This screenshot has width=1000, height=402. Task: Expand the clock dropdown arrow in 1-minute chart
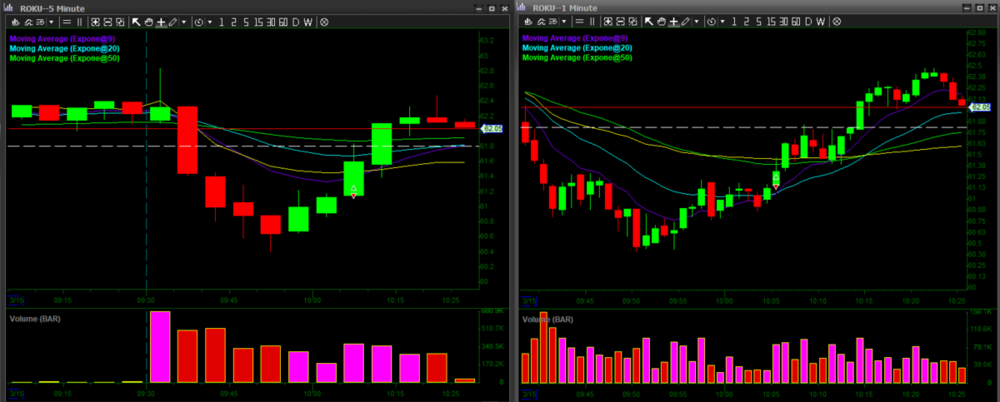(722, 21)
